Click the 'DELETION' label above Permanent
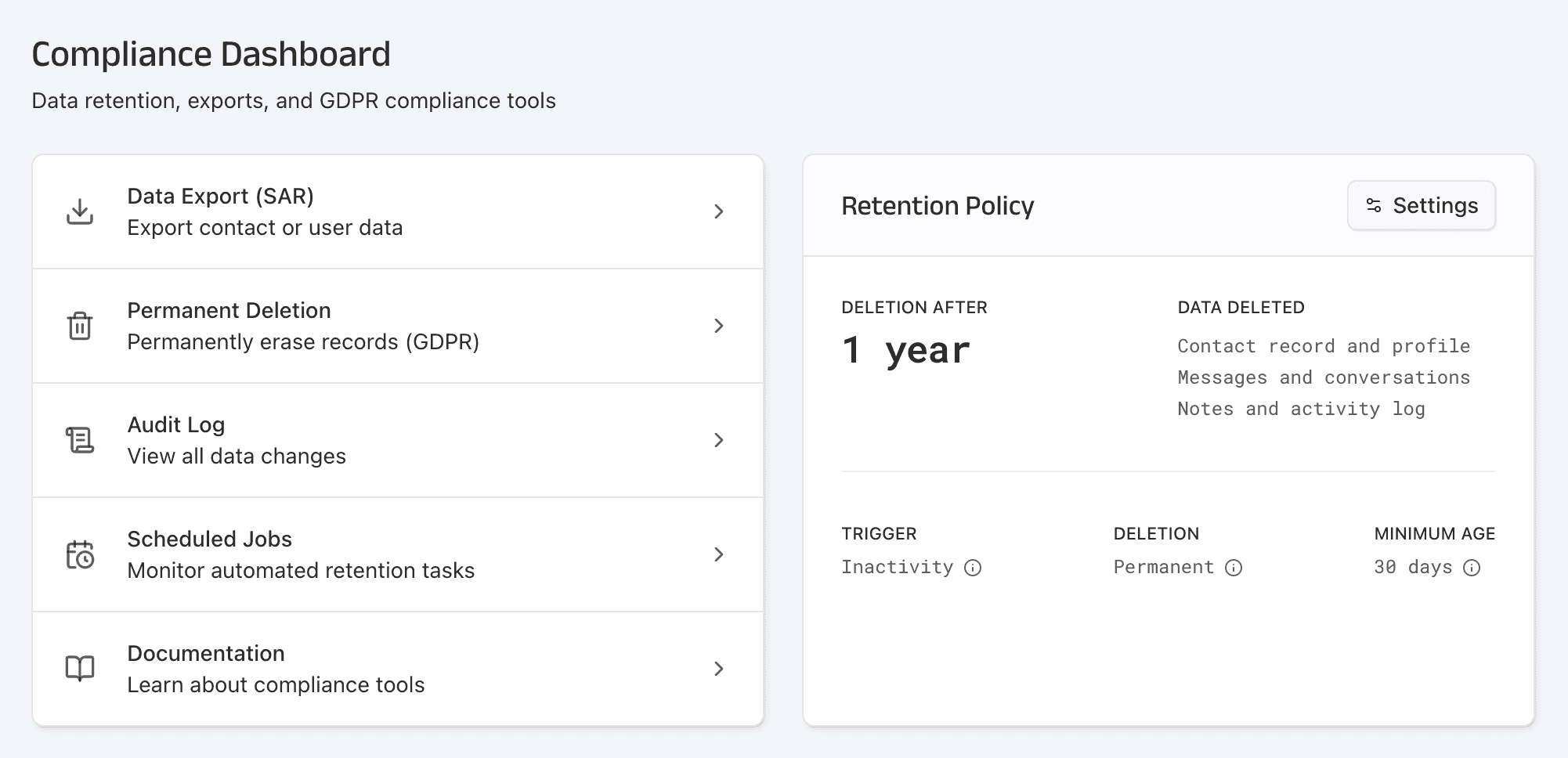Image resolution: width=1568 pixels, height=758 pixels. [x=1157, y=534]
